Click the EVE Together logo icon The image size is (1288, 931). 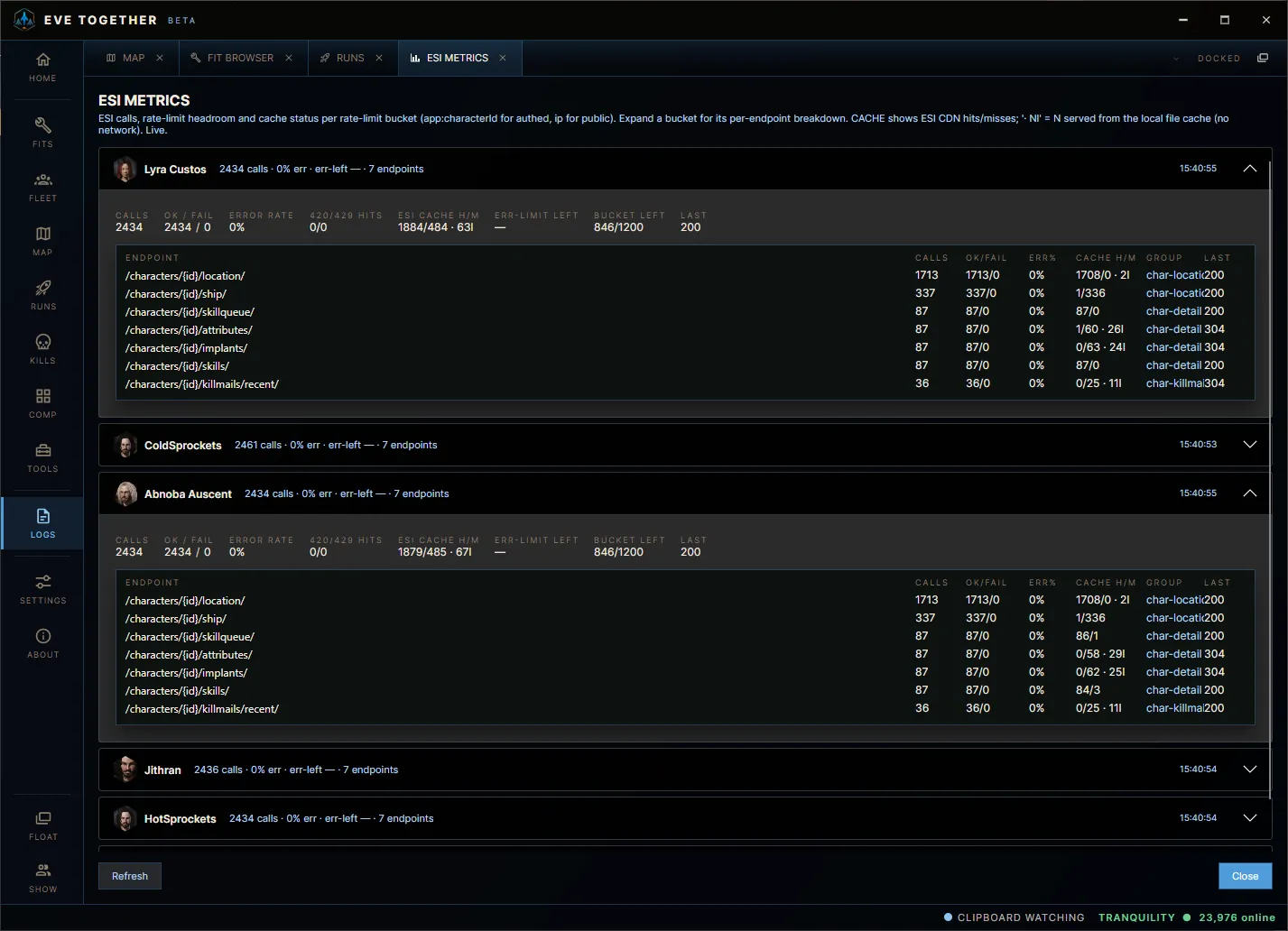(x=24, y=19)
